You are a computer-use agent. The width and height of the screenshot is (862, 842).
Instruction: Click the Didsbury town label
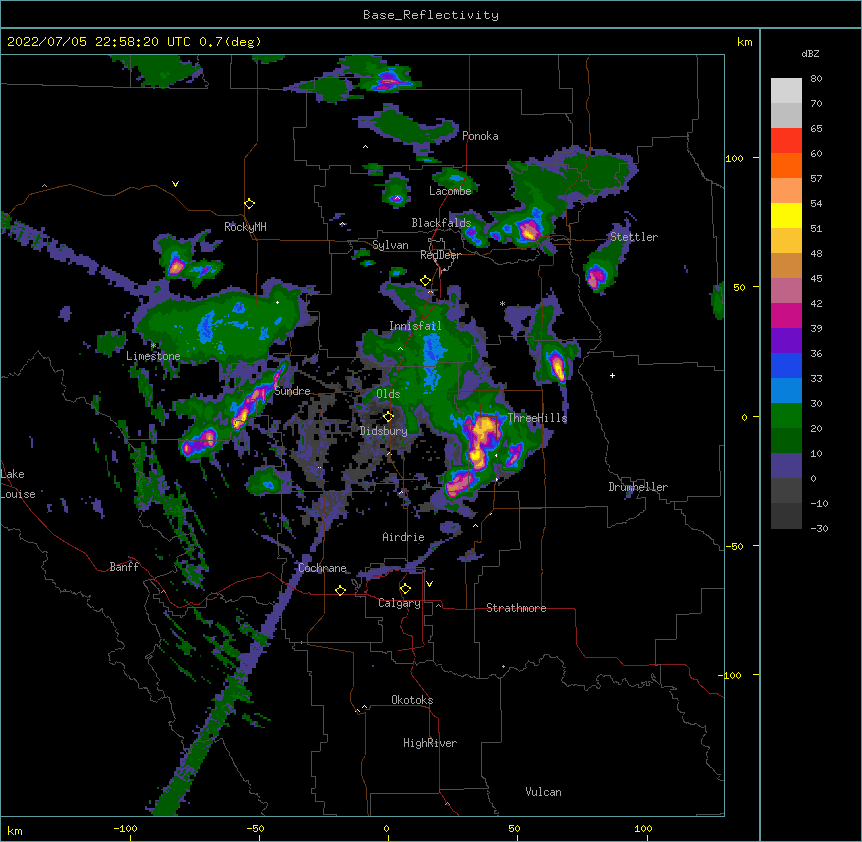click(384, 431)
